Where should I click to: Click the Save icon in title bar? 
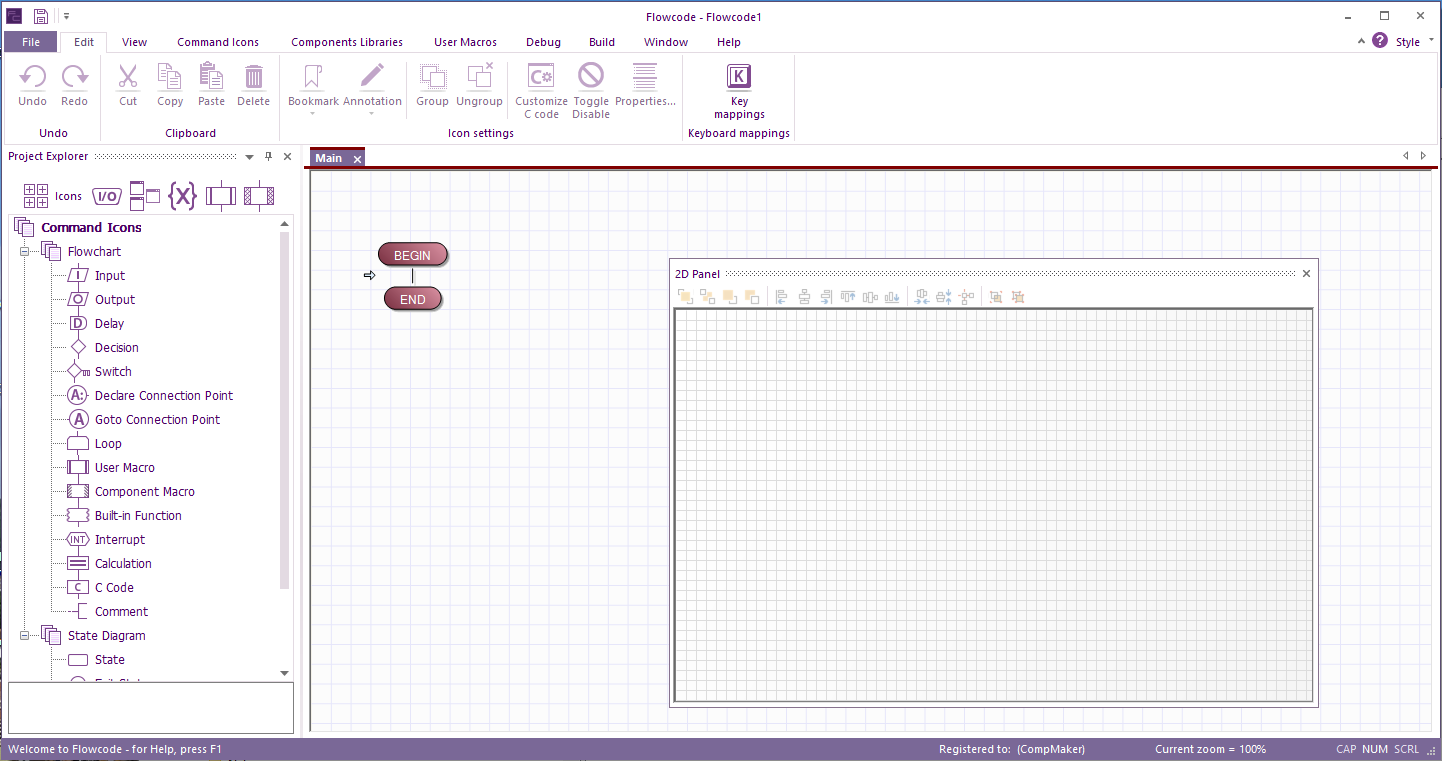(x=41, y=16)
